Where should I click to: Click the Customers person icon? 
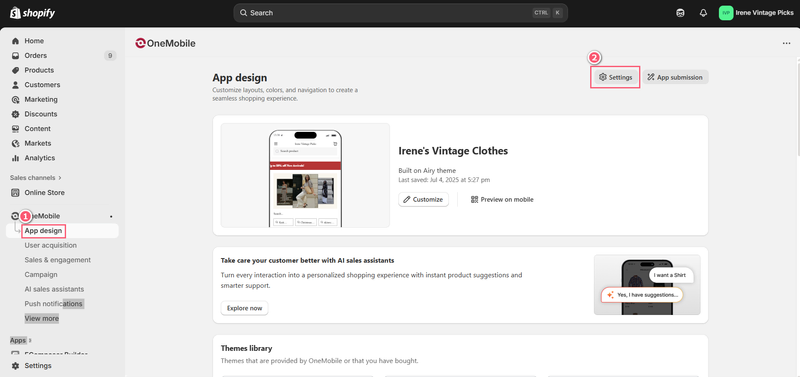pos(15,85)
